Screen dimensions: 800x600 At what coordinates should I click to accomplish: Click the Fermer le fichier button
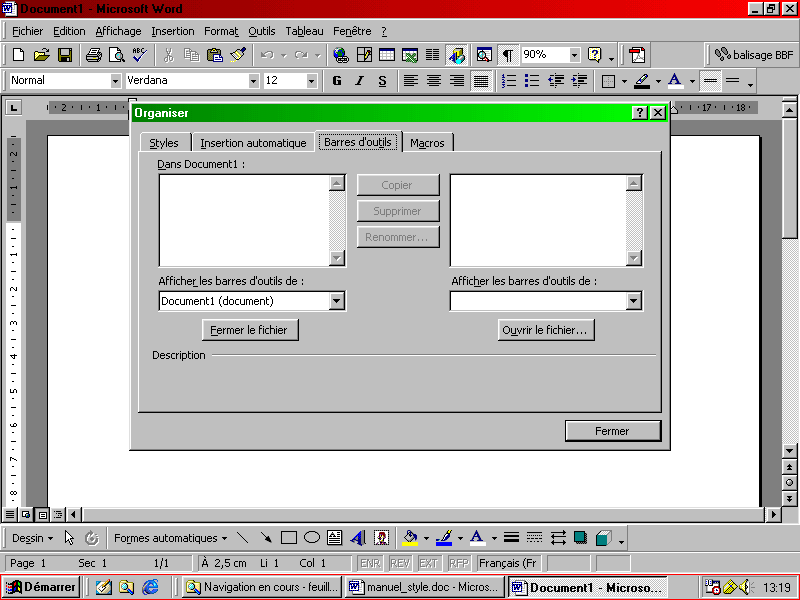point(250,330)
